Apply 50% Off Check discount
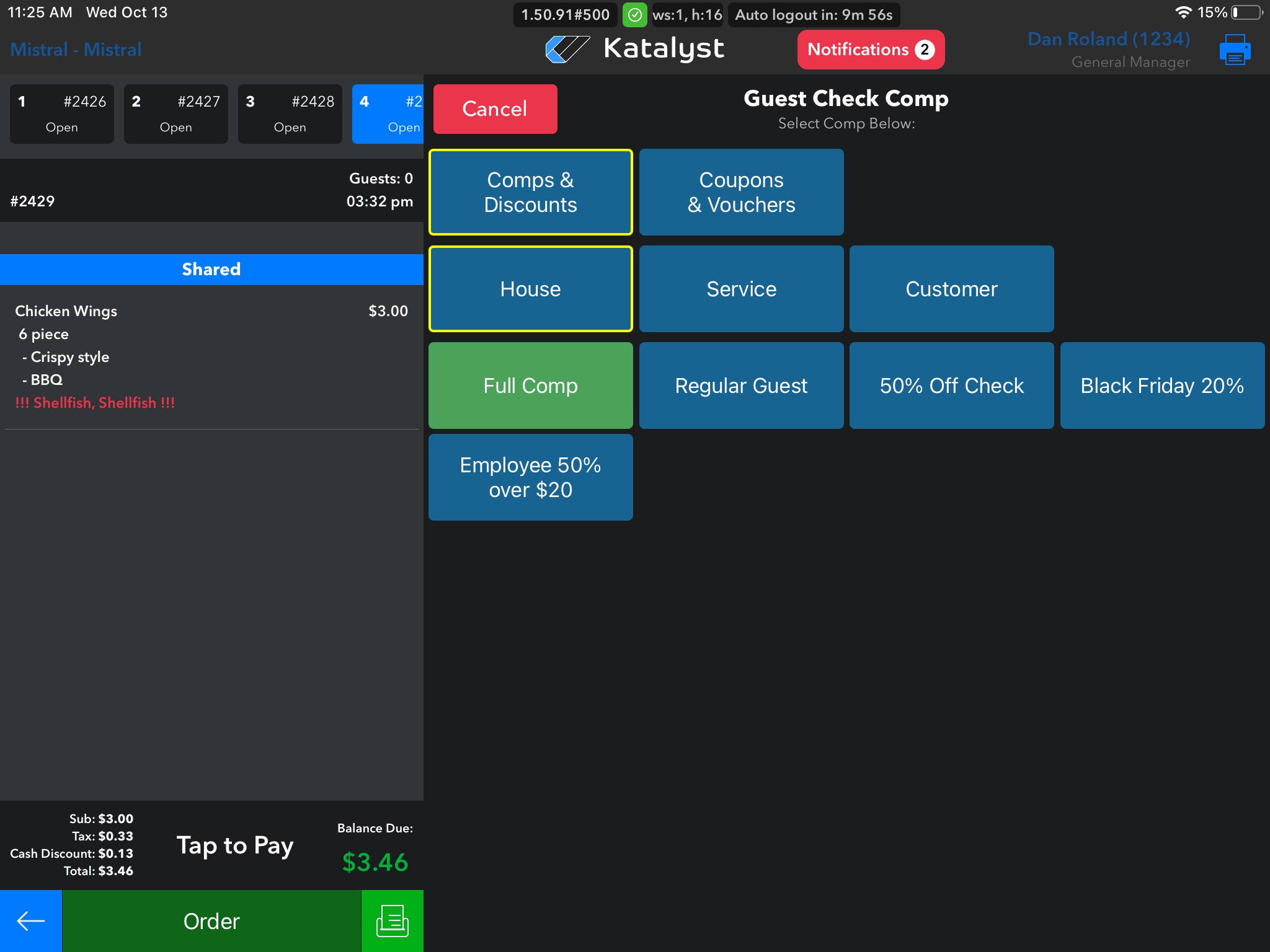 tap(951, 386)
